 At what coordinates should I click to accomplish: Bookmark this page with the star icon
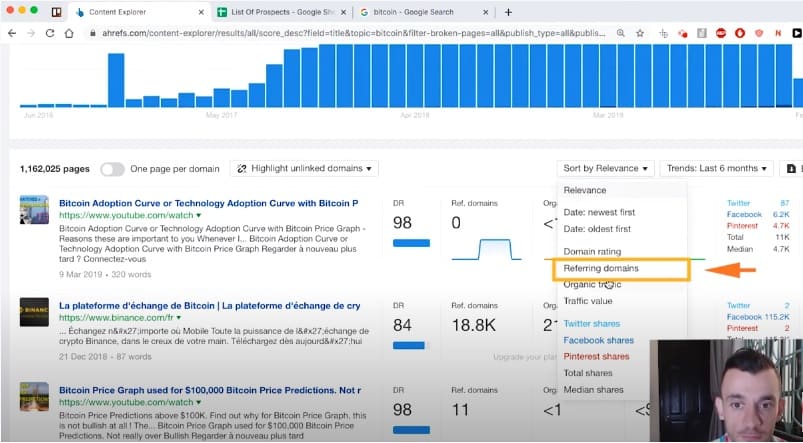coord(640,33)
